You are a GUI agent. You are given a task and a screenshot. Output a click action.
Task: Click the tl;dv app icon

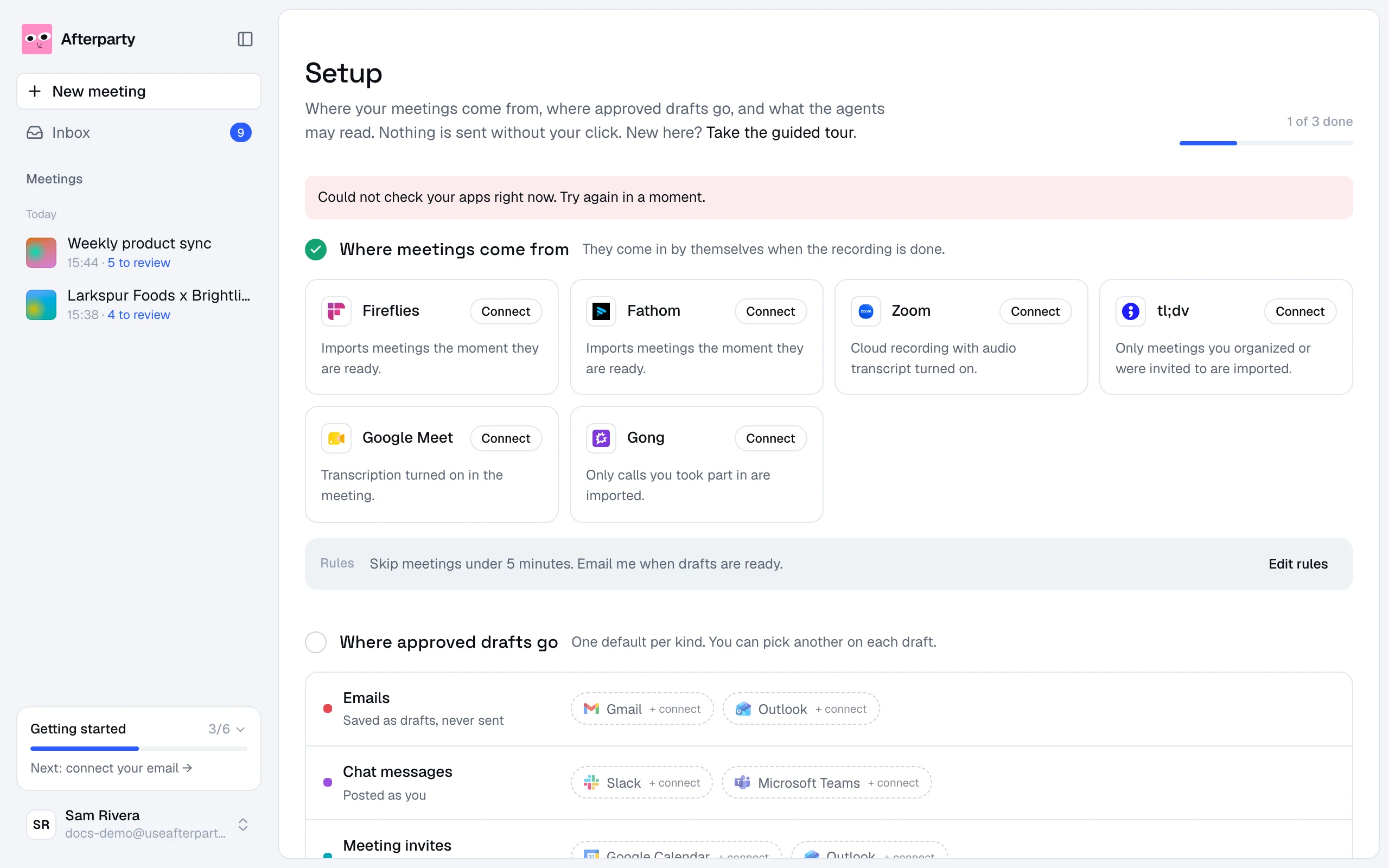tap(1130, 311)
